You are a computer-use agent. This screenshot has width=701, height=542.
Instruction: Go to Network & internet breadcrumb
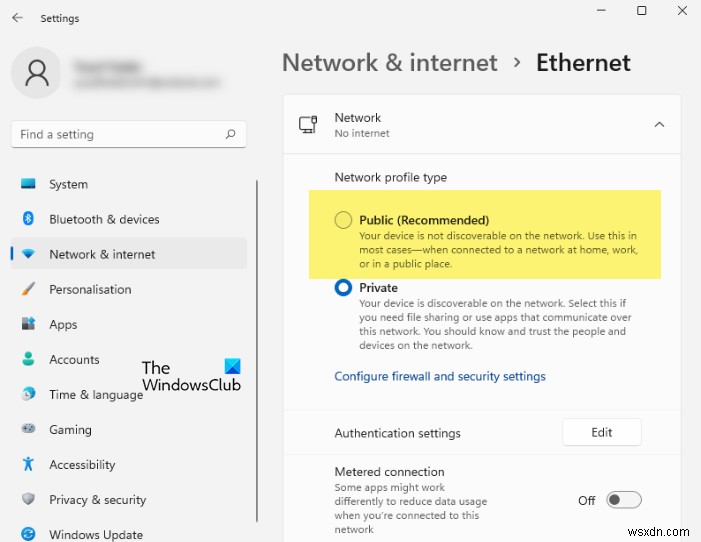pos(390,62)
